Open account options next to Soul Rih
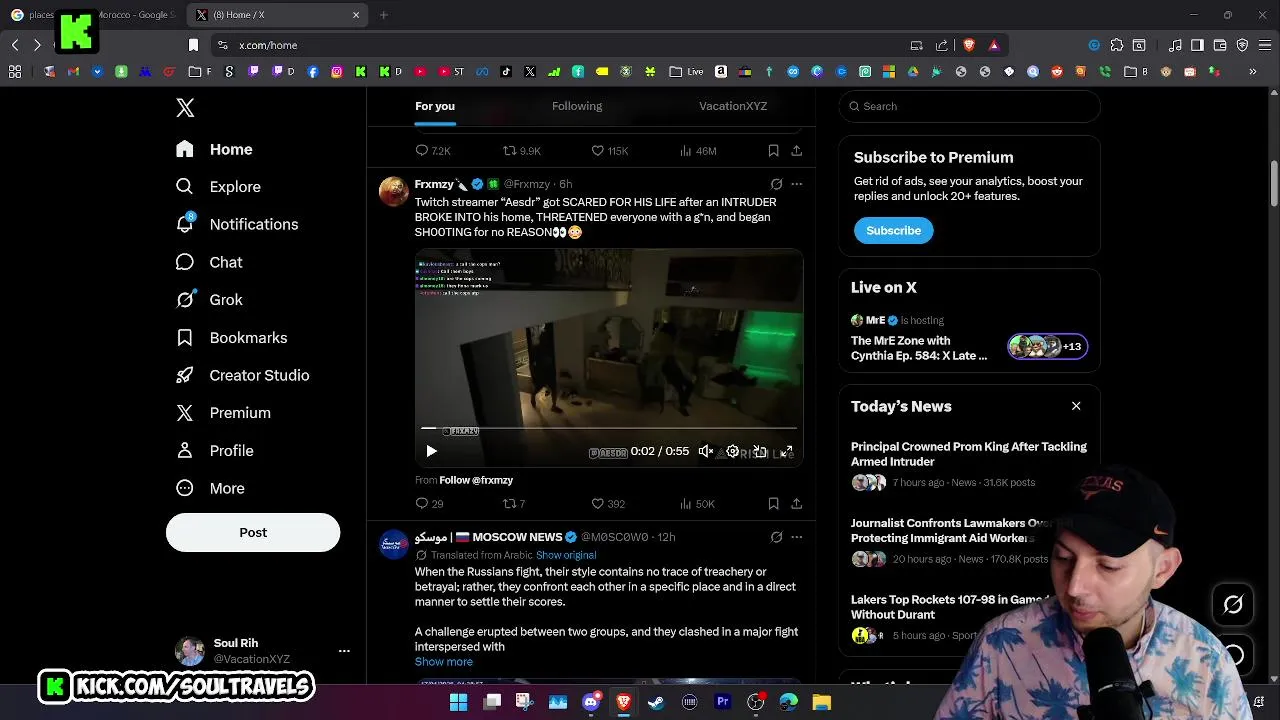Image resolution: width=1280 pixels, height=720 pixels. 344,651
